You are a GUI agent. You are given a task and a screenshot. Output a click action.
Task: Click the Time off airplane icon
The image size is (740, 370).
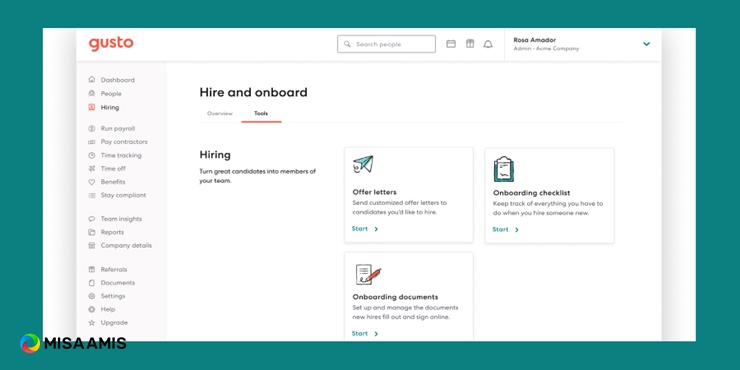(x=92, y=168)
